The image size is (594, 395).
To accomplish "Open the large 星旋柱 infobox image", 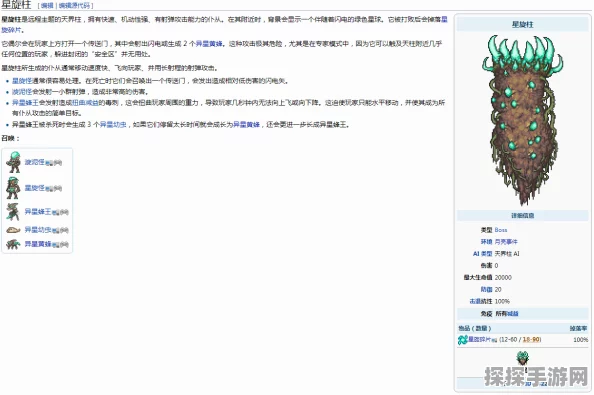I will [x=522, y=120].
